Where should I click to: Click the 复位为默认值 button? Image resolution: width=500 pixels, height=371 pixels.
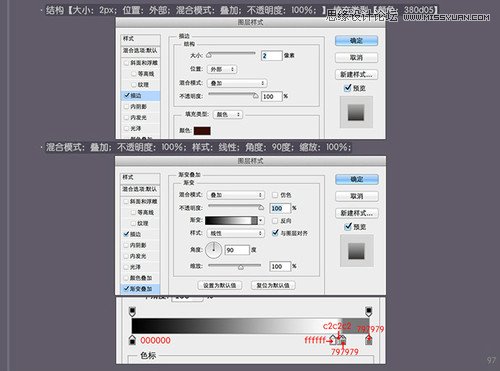[273, 285]
